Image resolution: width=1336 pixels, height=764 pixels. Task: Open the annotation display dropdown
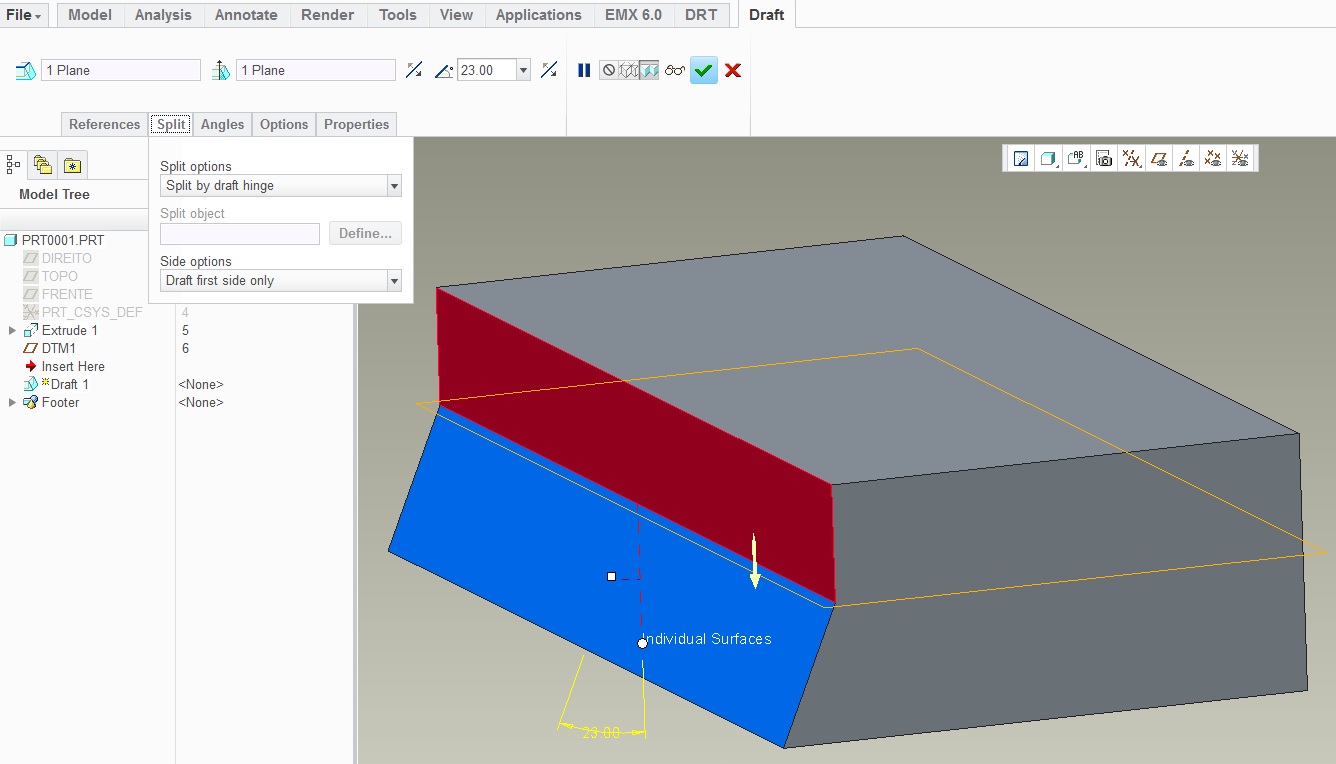pos(1077,158)
